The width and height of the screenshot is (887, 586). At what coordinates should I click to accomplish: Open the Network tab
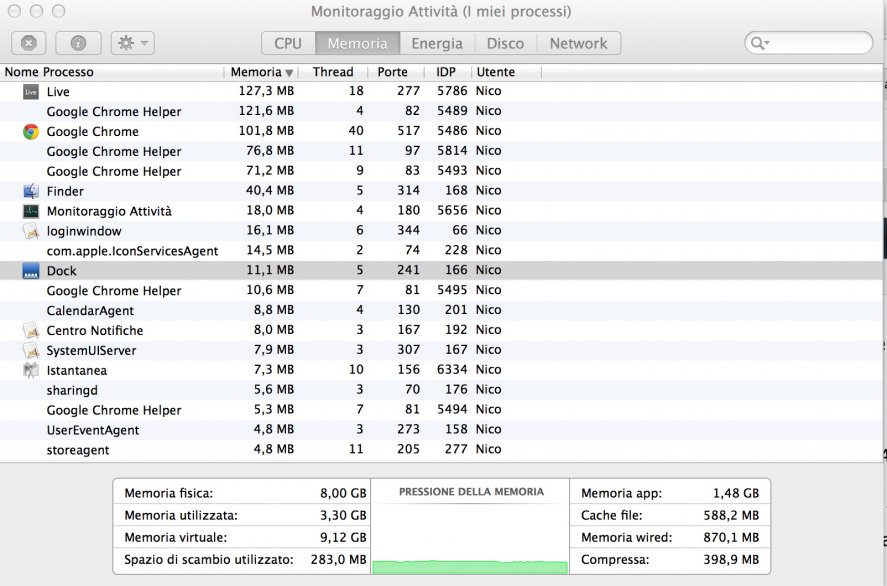[x=578, y=43]
